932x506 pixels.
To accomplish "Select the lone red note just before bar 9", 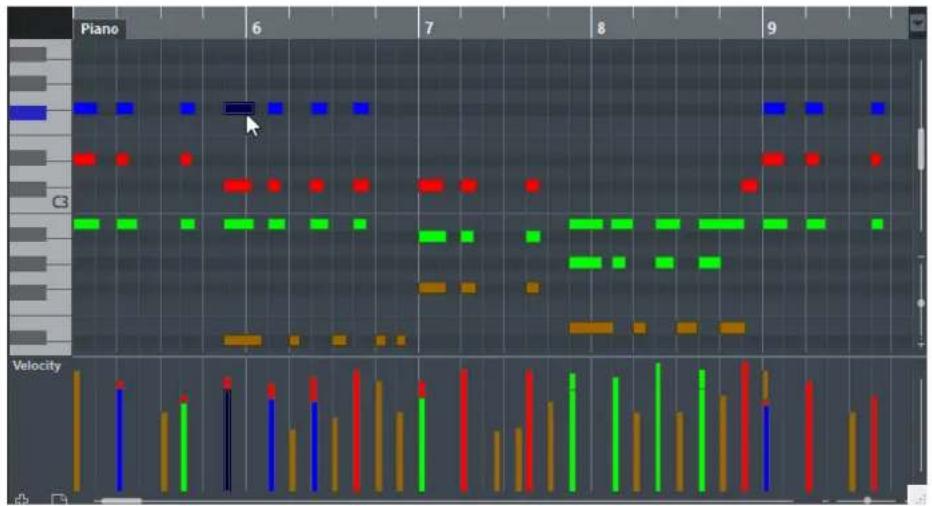I will [x=749, y=186].
